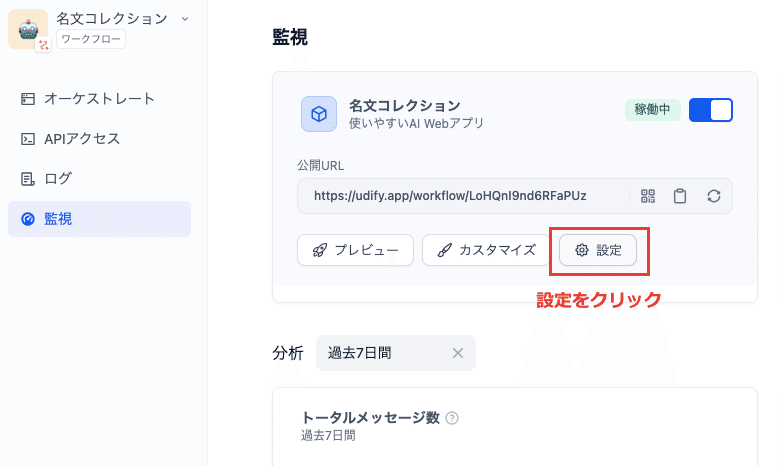Open the help tooltip beside トータルメッセージ数
The height and width of the screenshot is (466, 781).
pos(452,418)
